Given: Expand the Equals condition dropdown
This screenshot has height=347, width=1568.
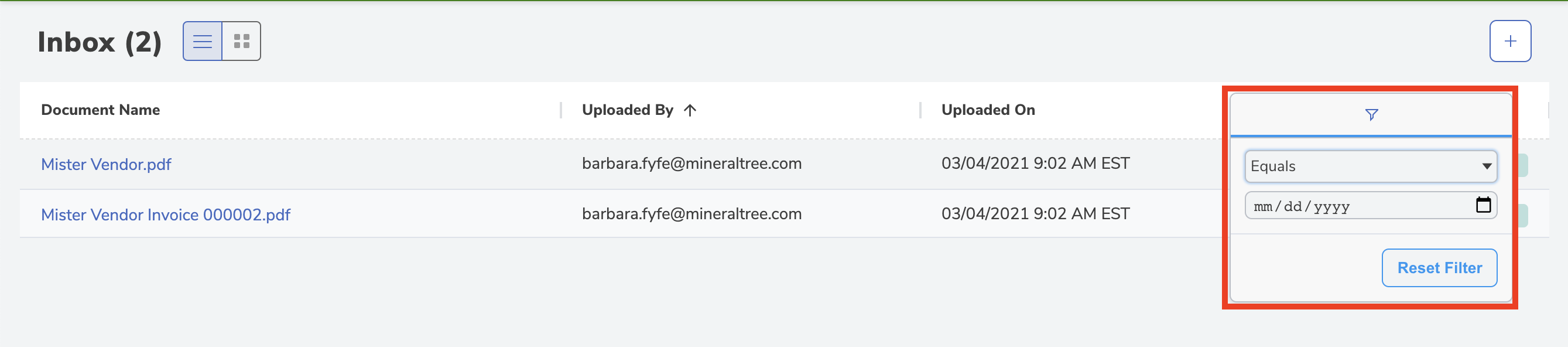Looking at the screenshot, I should pyautogui.click(x=1370, y=166).
